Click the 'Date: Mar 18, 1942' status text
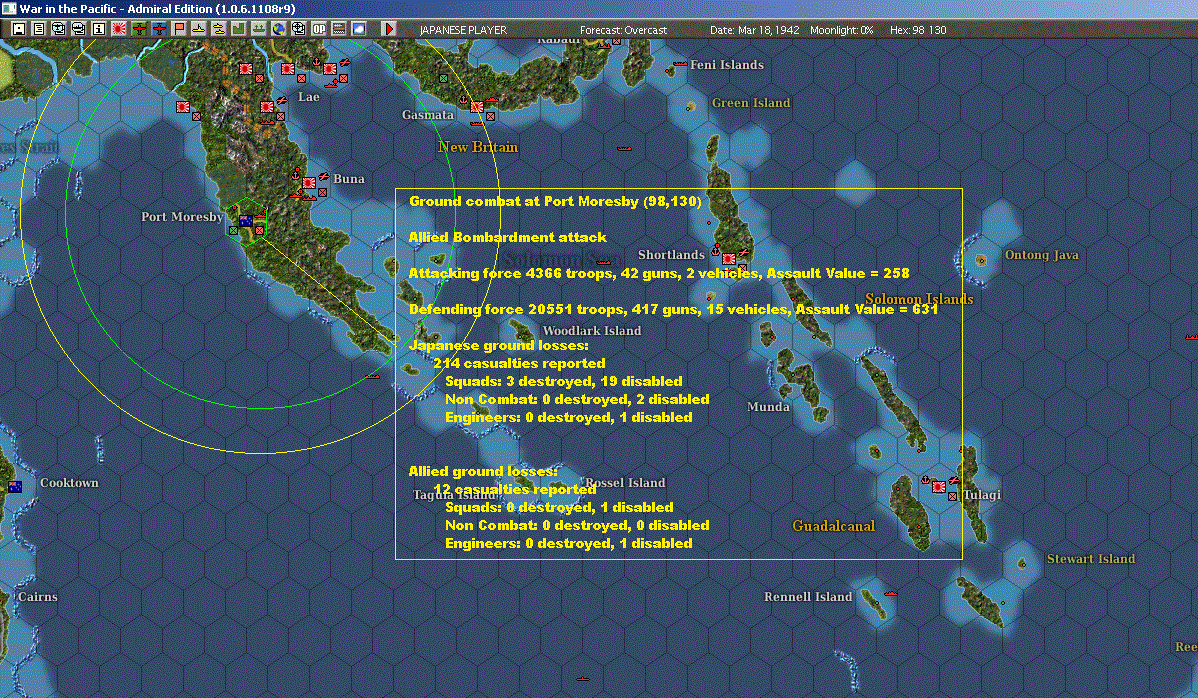 pyautogui.click(x=755, y=30)
